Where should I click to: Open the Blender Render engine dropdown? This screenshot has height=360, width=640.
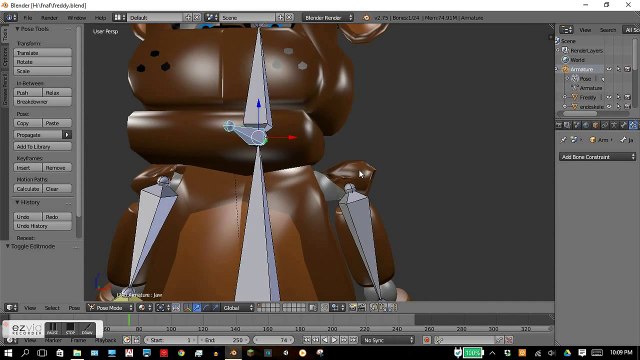328,18
